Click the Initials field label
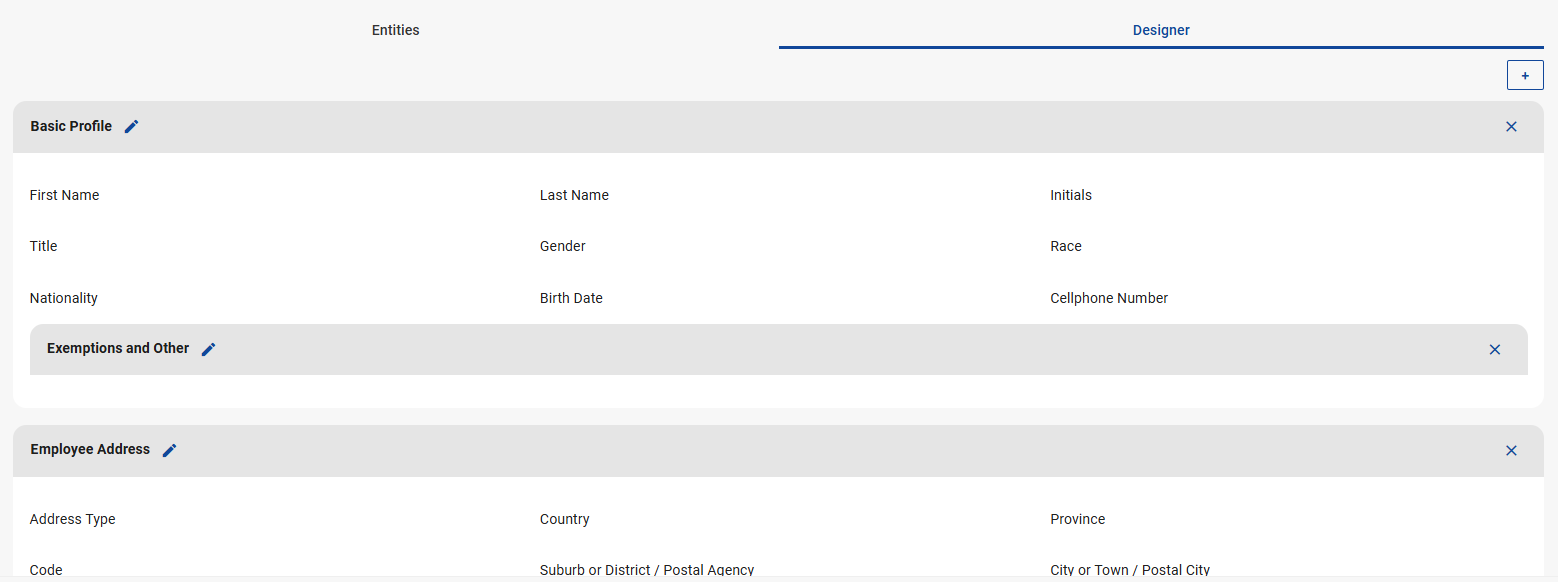 click(x=1071, y=195)
